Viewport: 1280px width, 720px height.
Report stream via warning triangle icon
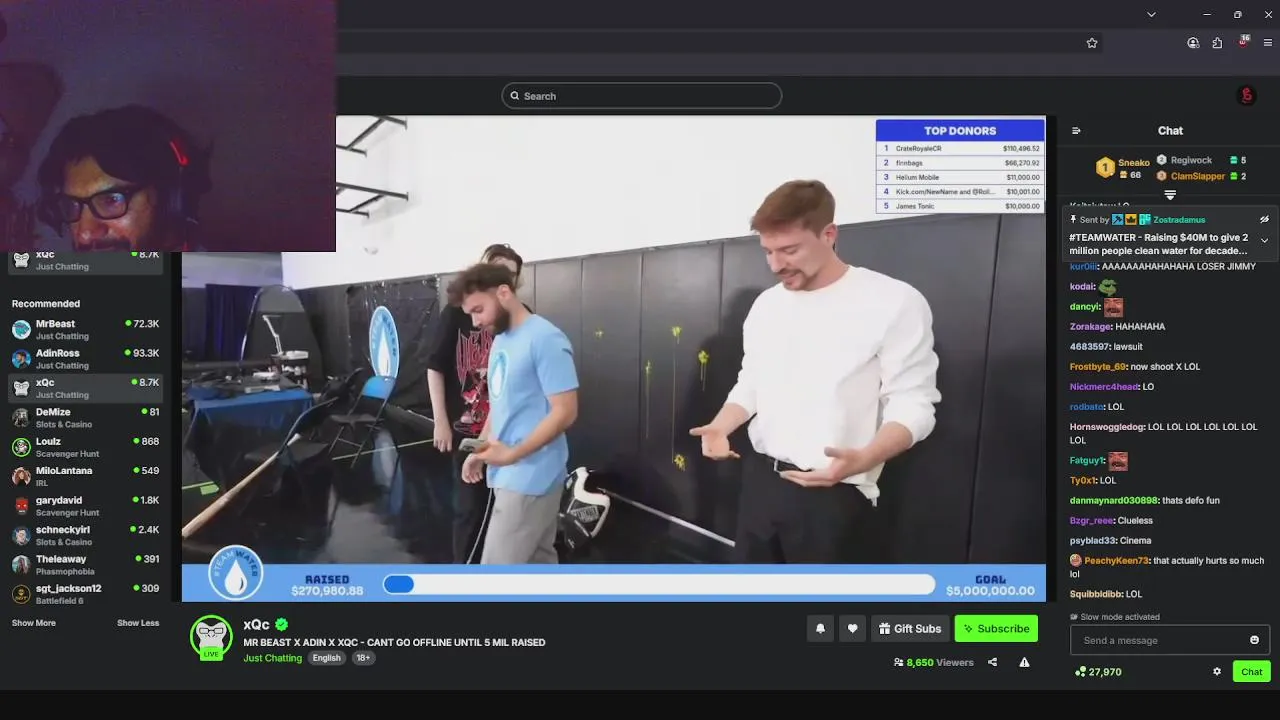[x=1024, y=662]
